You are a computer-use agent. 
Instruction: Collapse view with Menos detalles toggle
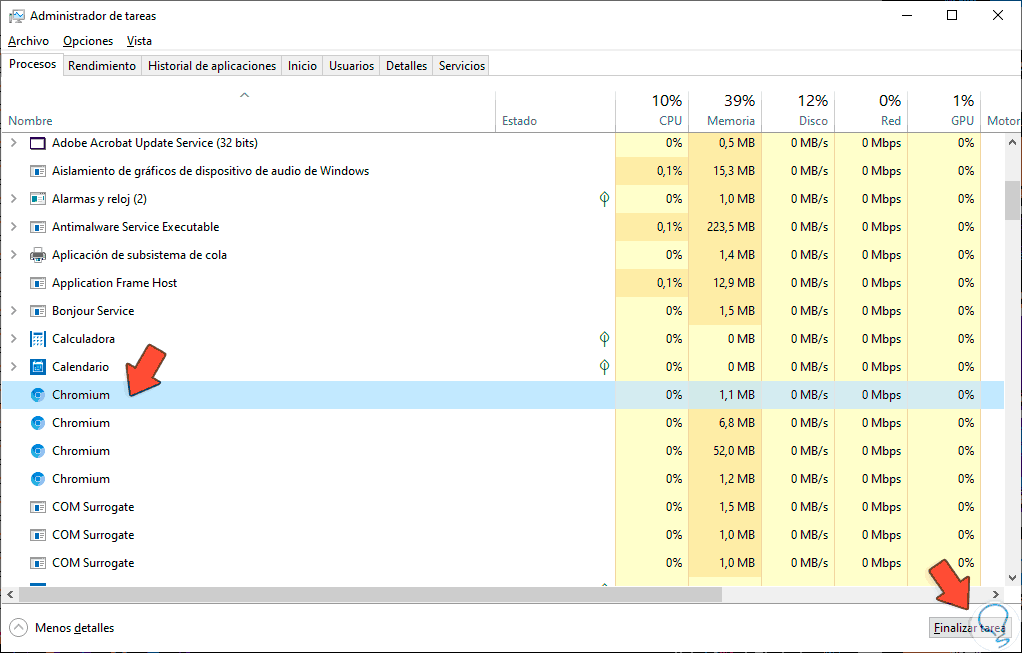pos(64,628)
